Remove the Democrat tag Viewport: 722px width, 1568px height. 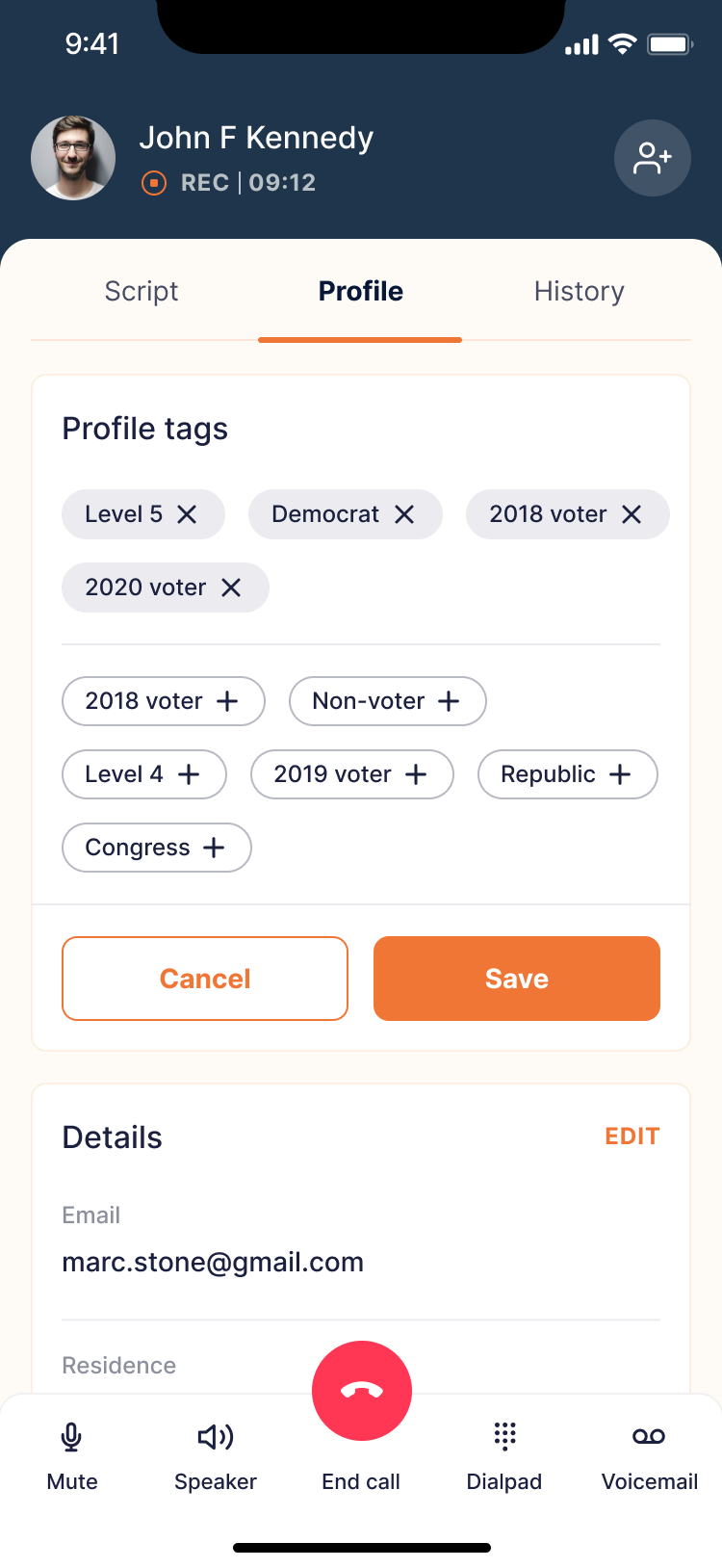(x=404, y=514)
